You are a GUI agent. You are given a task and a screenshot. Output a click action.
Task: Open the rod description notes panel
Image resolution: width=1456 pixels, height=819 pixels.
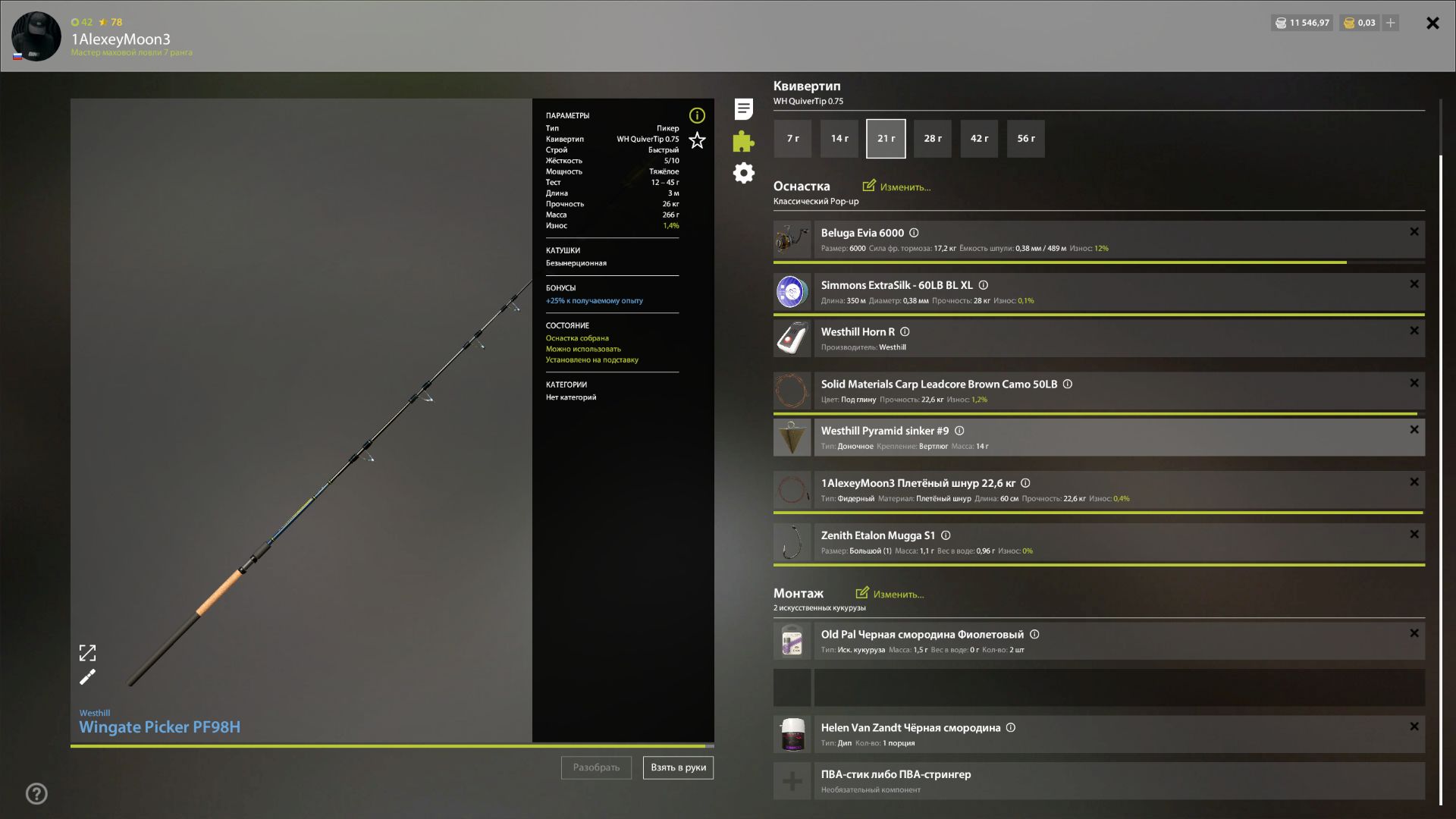[744, 109]
